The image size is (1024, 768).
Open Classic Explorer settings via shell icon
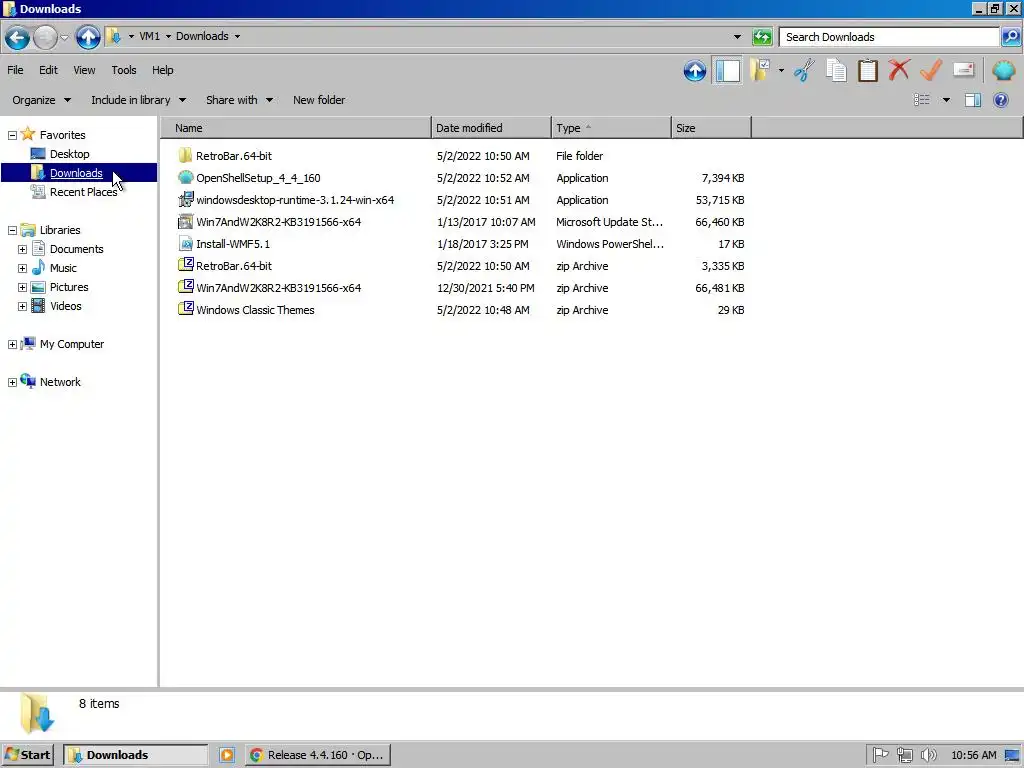click(1004, 70)
